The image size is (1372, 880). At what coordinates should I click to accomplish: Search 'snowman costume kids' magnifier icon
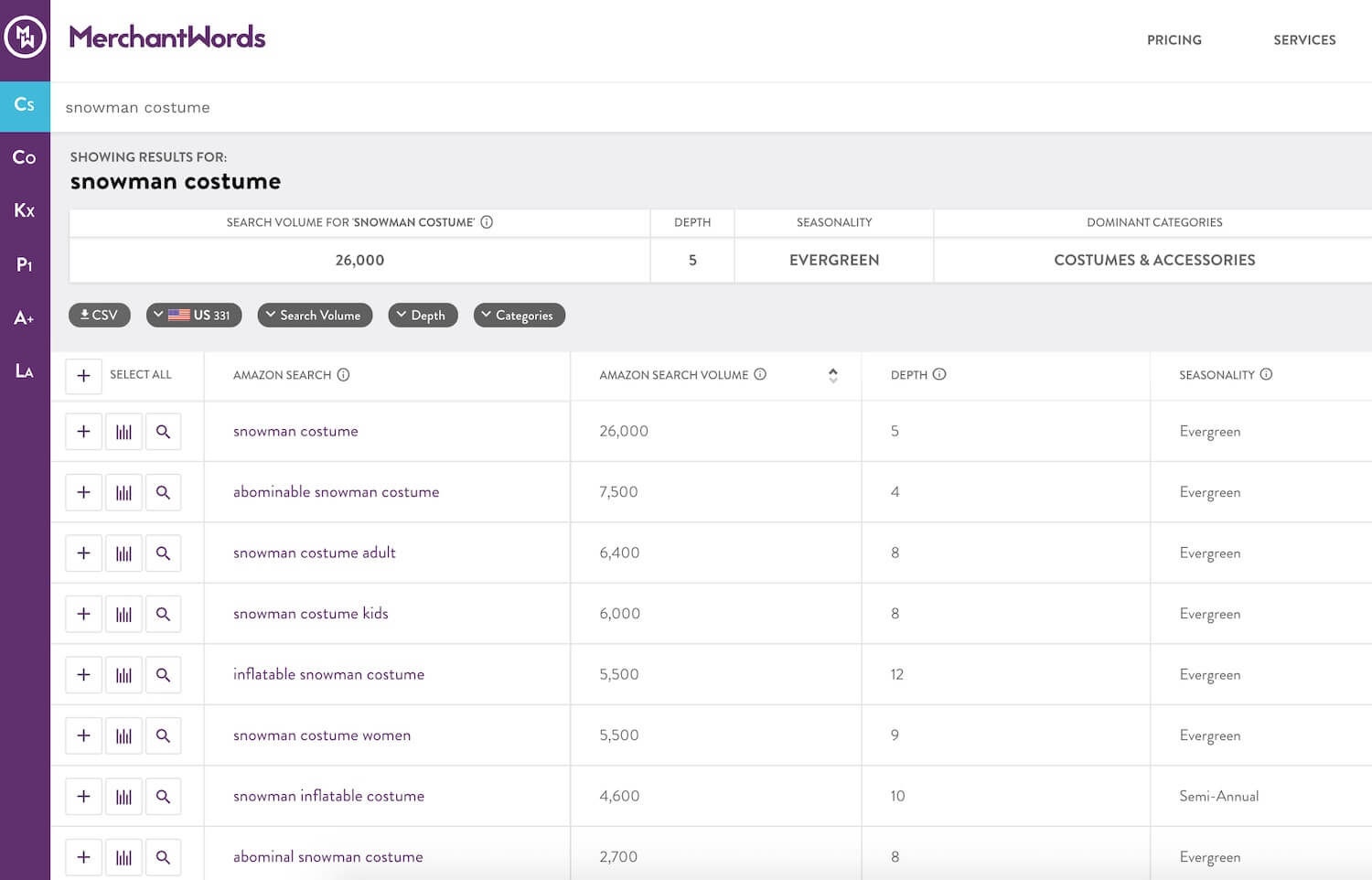[163, 614]
